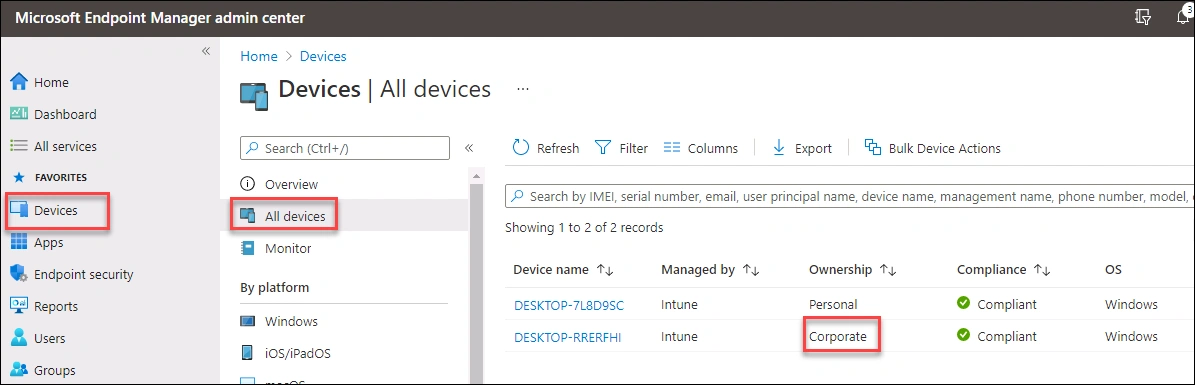The height and width of the screenshot is (385, 1195).
Task: Click the All devices icon in sub-menu
Action: click(247, 216)
